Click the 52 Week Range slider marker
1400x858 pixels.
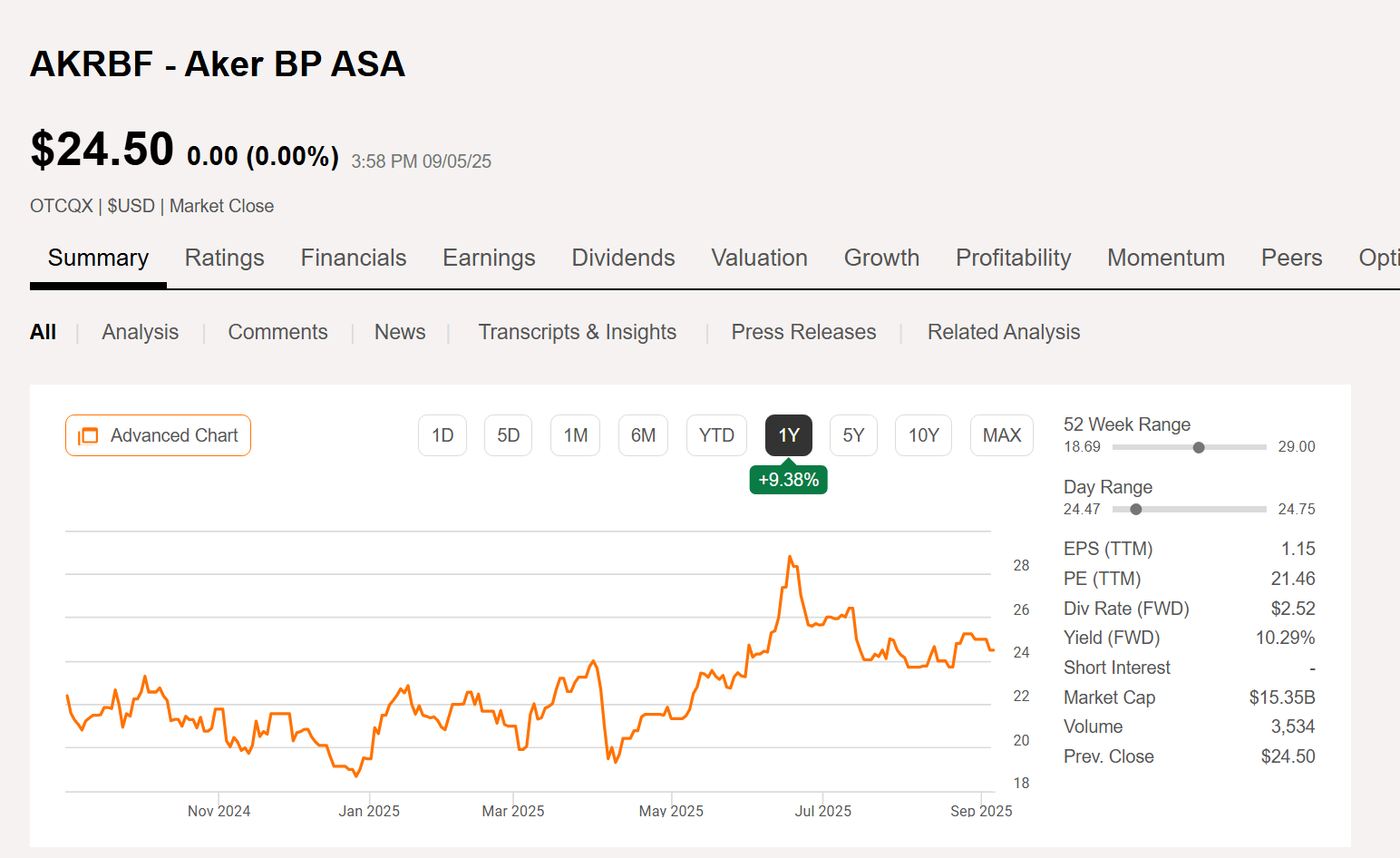coord(1199,447)
